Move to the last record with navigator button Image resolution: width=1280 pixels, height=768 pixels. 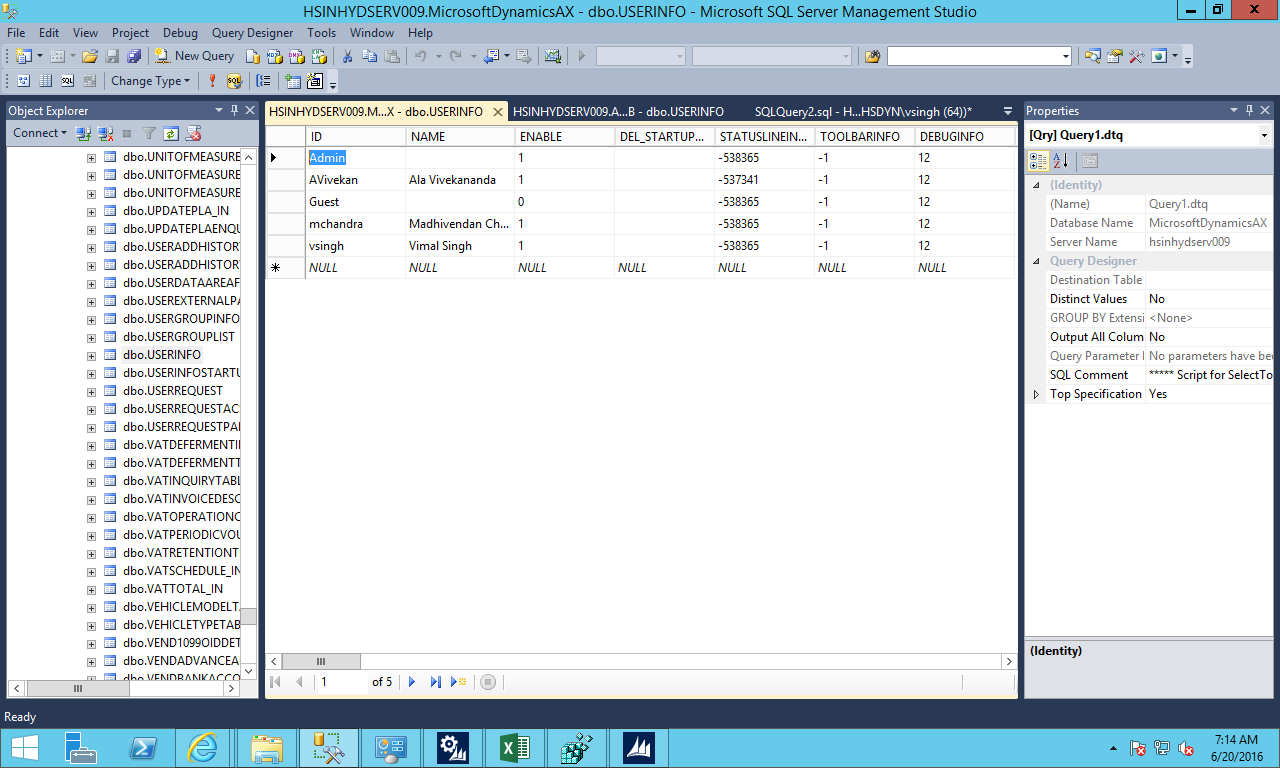click(436, 681)
